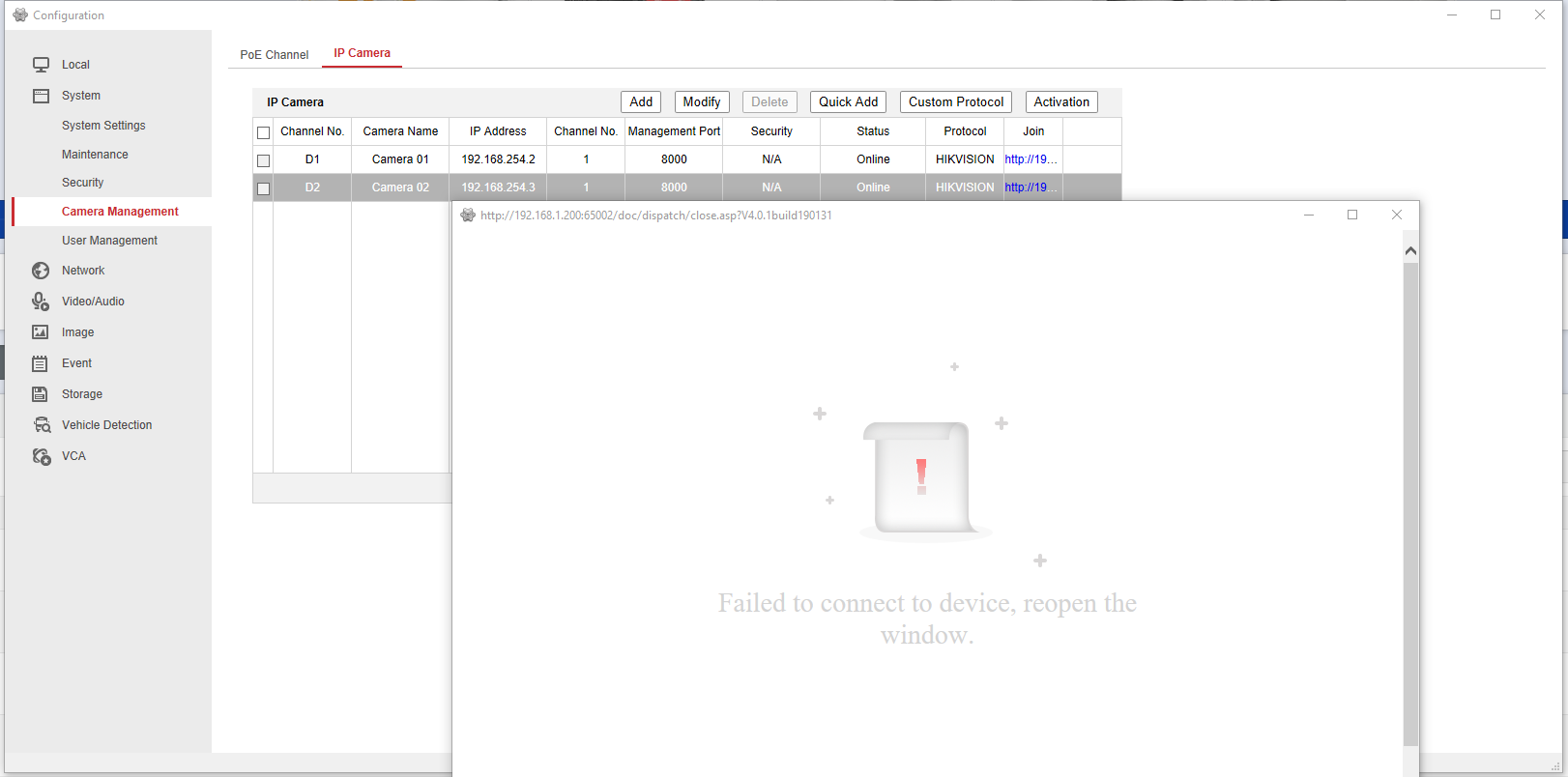Open the Storage menu section
This screenshot has height=777, width=1568.
[x=82, y=394]
